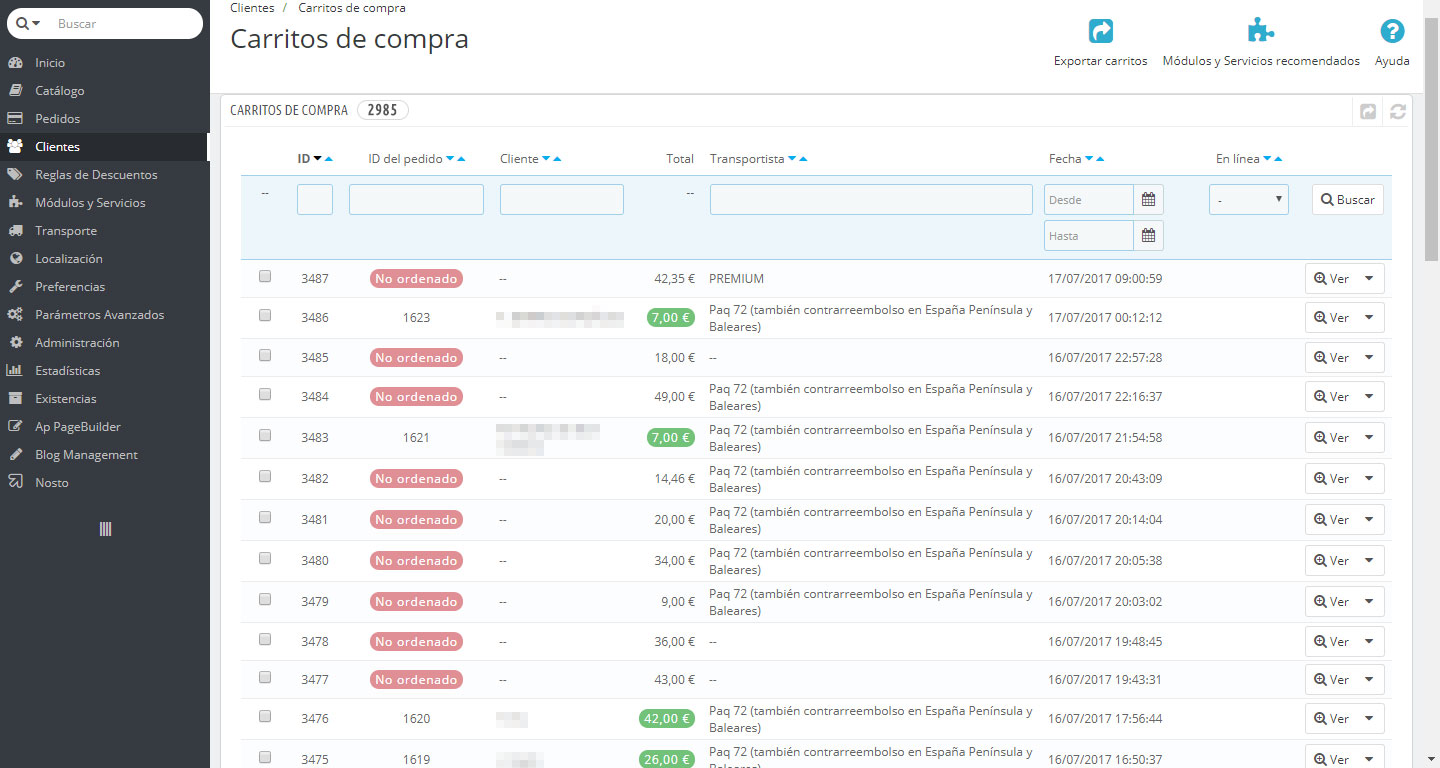The image size is (1440, 768).
Task: Sort En línea column descending arrow
Action: [1267, 159]
